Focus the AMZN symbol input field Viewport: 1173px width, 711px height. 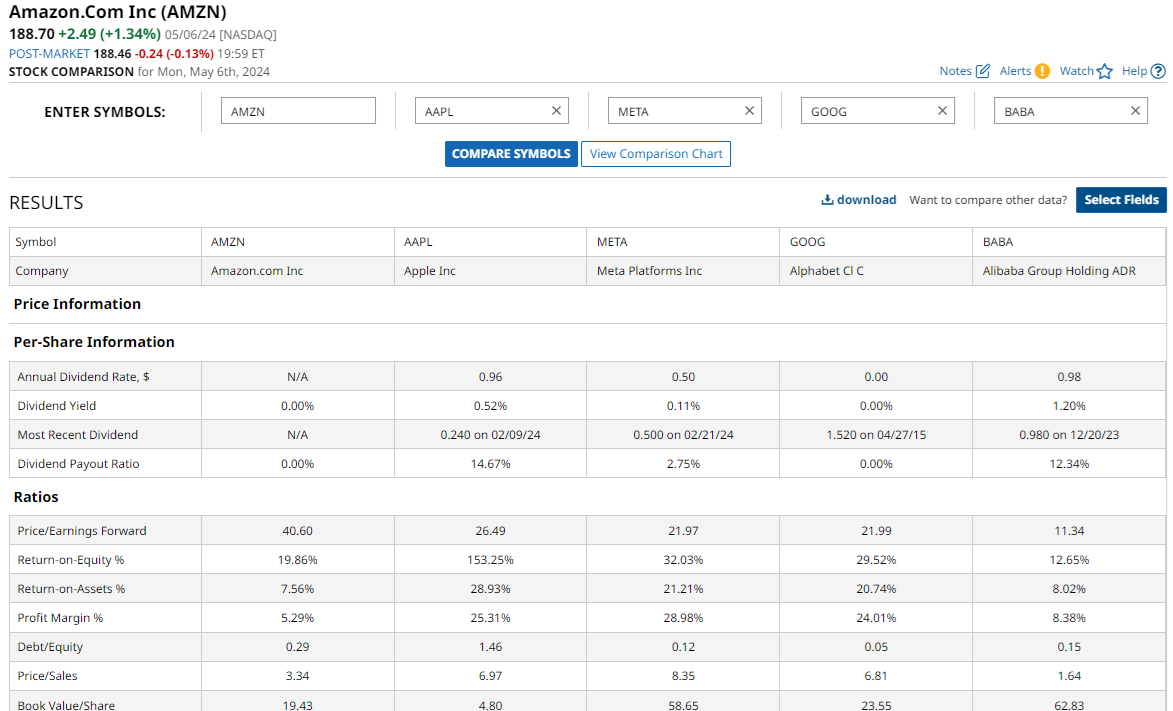point(298,111)
